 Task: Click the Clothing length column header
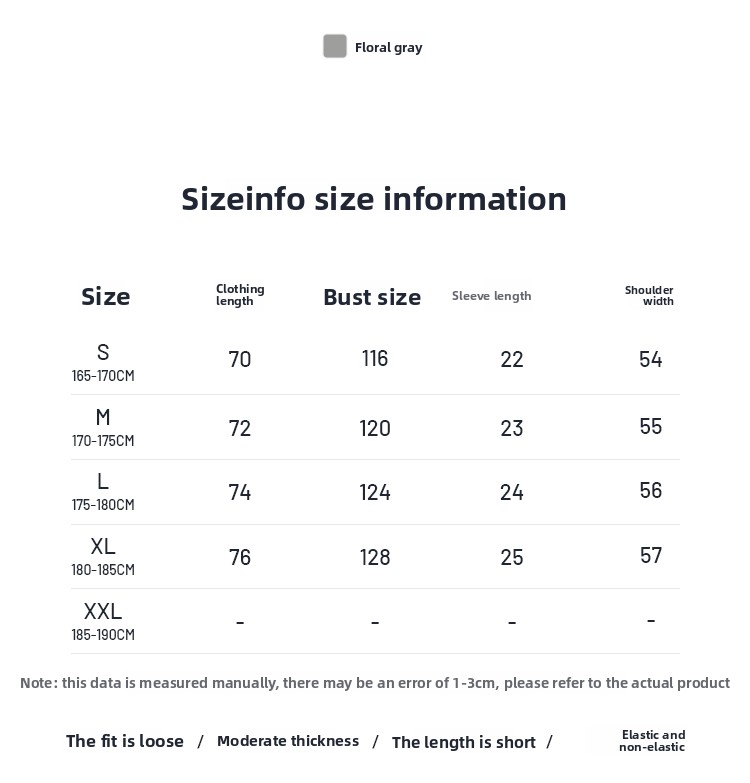(x=240, y=295)
